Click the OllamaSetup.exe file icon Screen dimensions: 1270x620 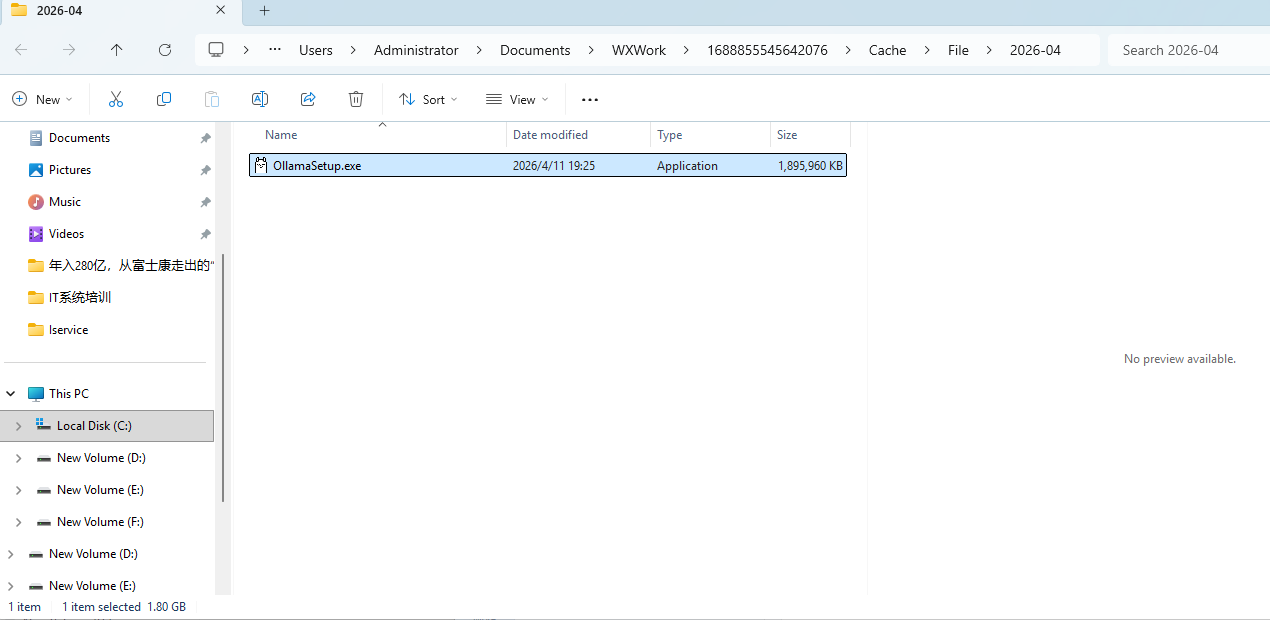[261, 166]
